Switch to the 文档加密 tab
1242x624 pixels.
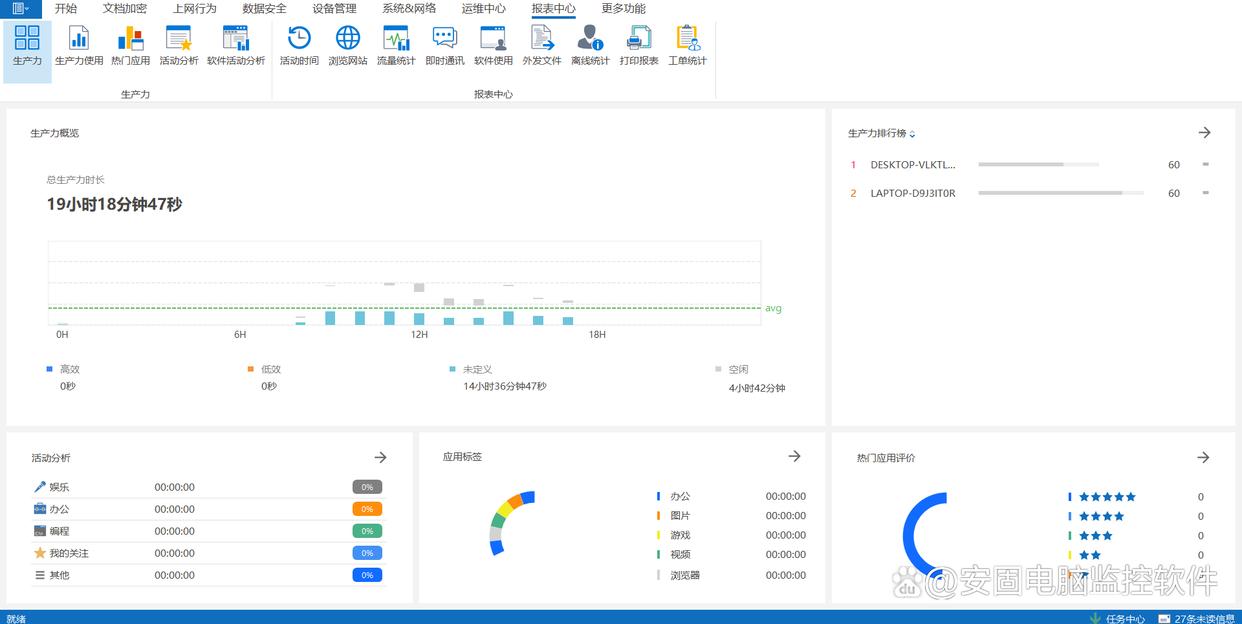pyautogui.click(x=124, y=8)
